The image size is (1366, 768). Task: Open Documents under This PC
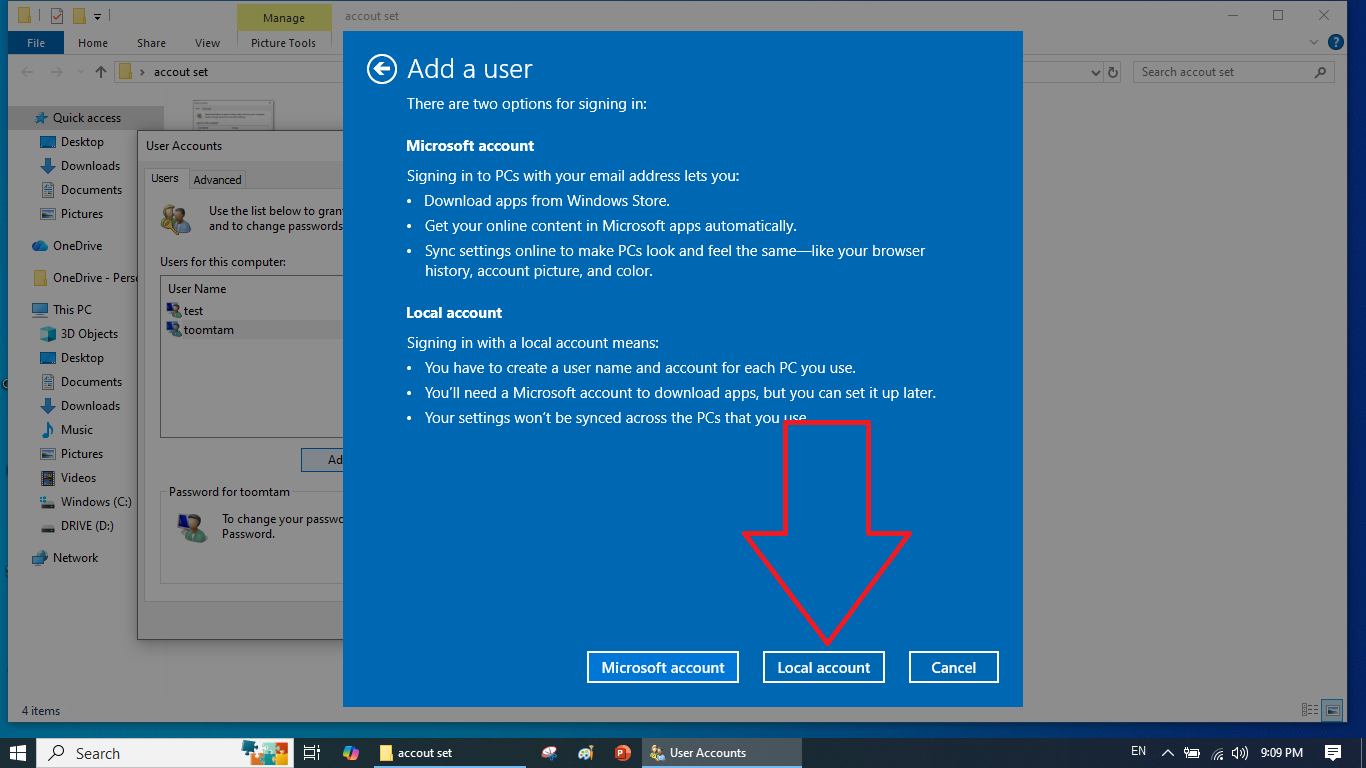[x=91, y=382]
